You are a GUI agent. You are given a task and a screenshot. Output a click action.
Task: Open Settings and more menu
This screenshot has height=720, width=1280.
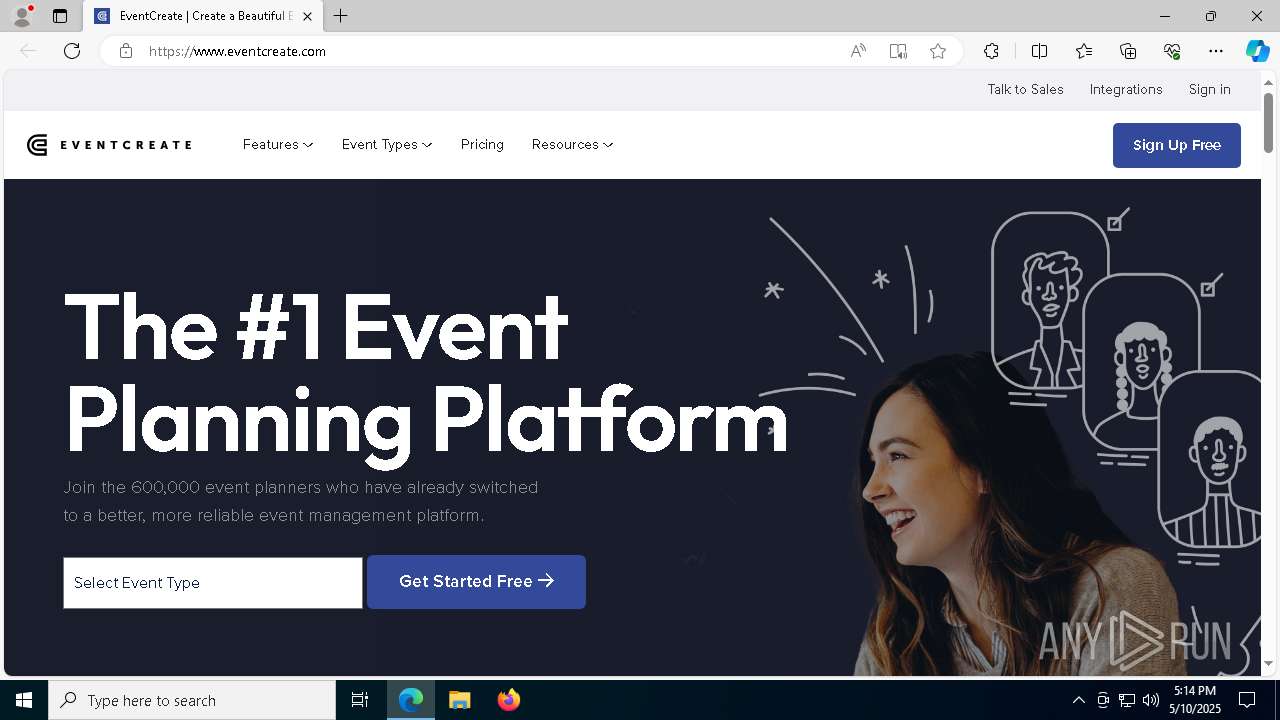(x=1216, y=51)
